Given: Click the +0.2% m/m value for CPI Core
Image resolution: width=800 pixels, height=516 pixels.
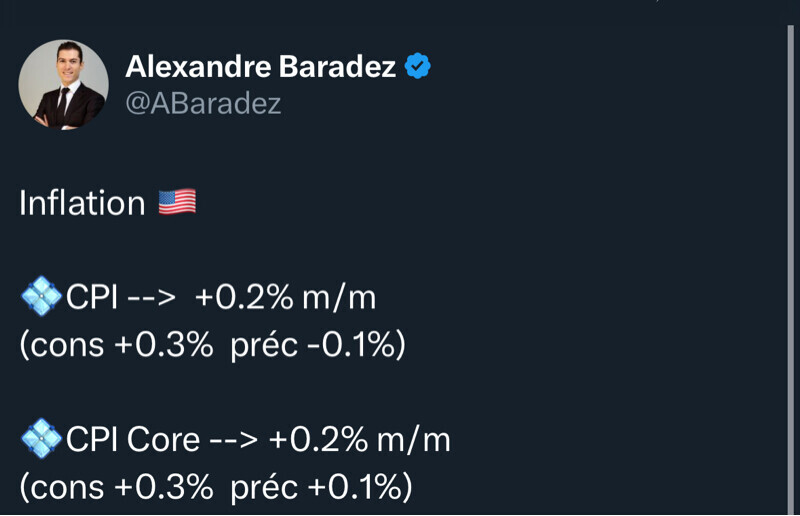Looking at the screenshot, I should tap(359, 439).
